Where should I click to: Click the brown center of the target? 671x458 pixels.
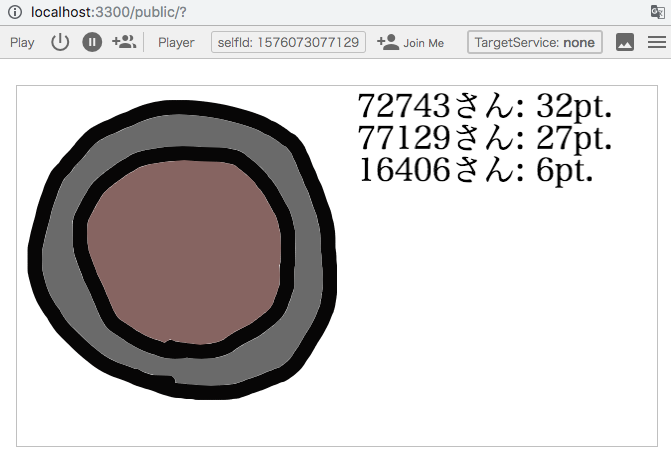(x=184, y=253)
